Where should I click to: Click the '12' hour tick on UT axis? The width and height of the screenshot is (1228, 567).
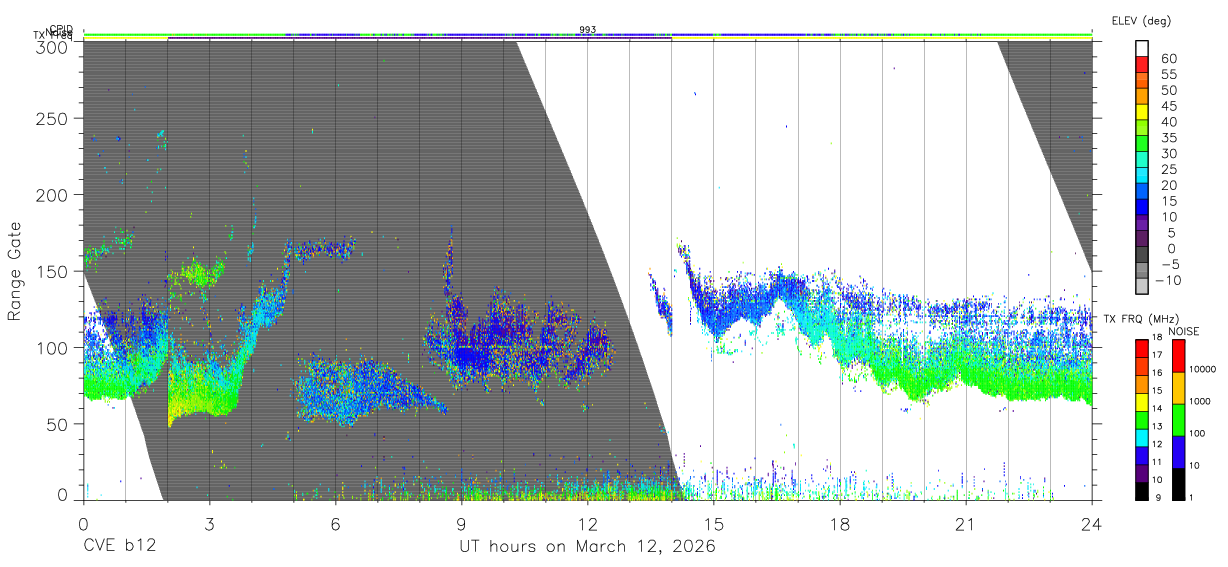pos(587,524)
